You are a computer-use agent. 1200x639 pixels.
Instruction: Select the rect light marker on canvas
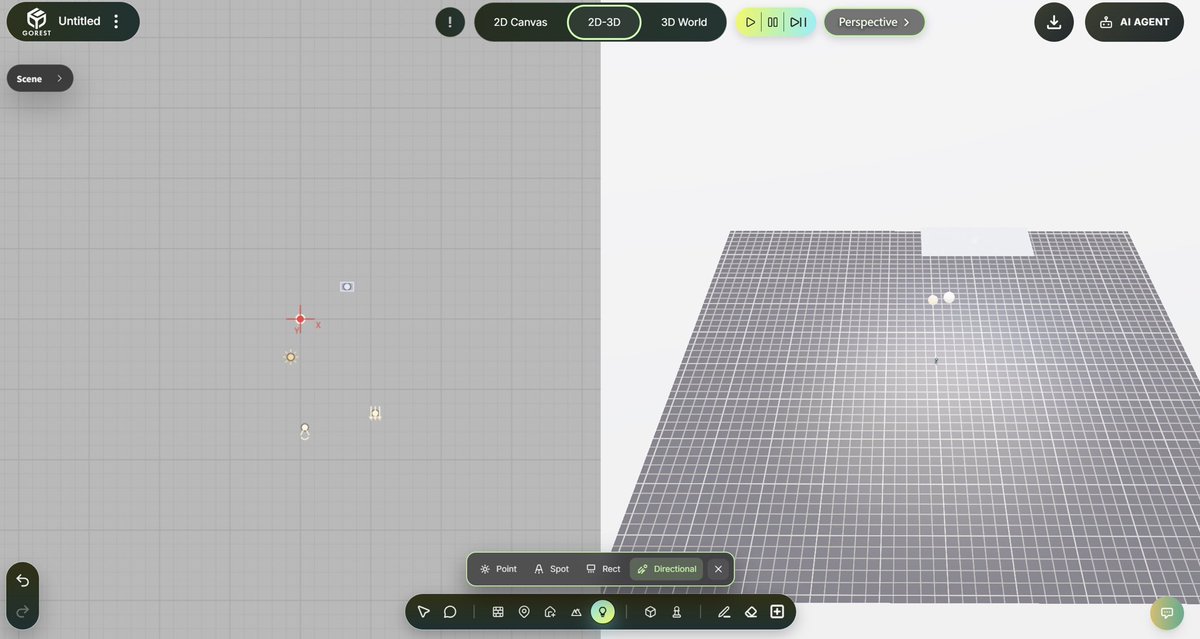click(x=347, y=286)
